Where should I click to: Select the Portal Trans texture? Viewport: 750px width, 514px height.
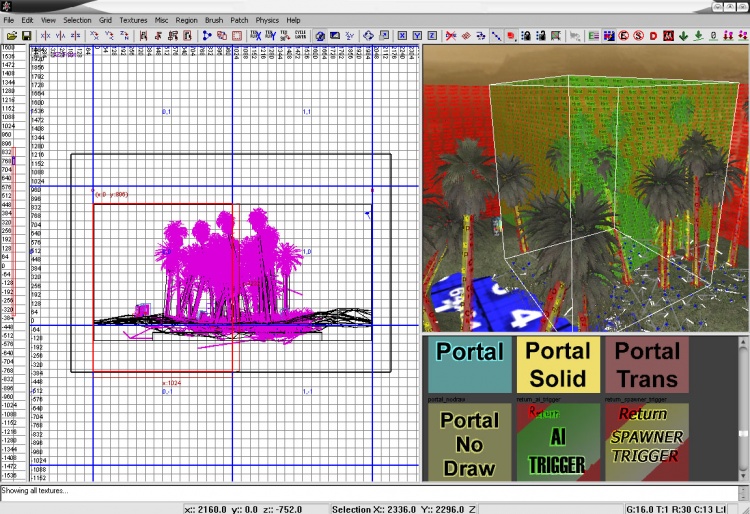tap(647, 365)
